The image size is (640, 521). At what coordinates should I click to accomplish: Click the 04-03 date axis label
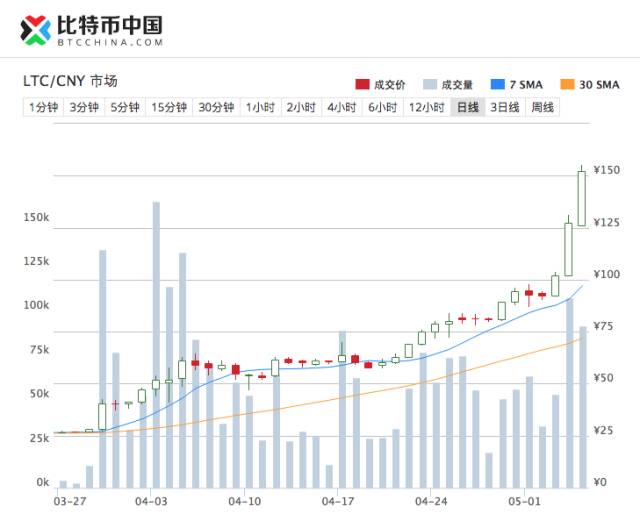point(151,501)
